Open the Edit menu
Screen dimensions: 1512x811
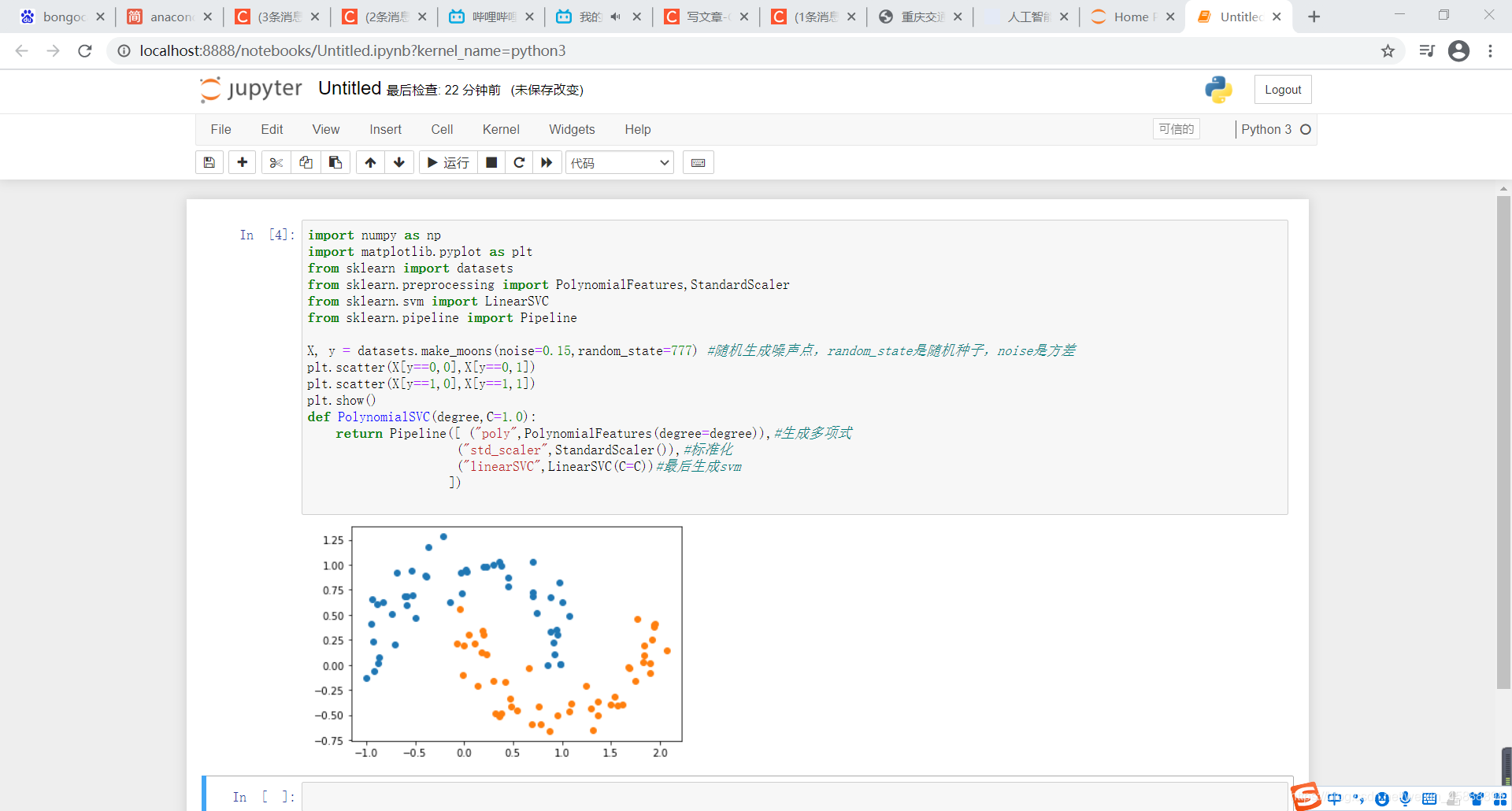point(272,129)
